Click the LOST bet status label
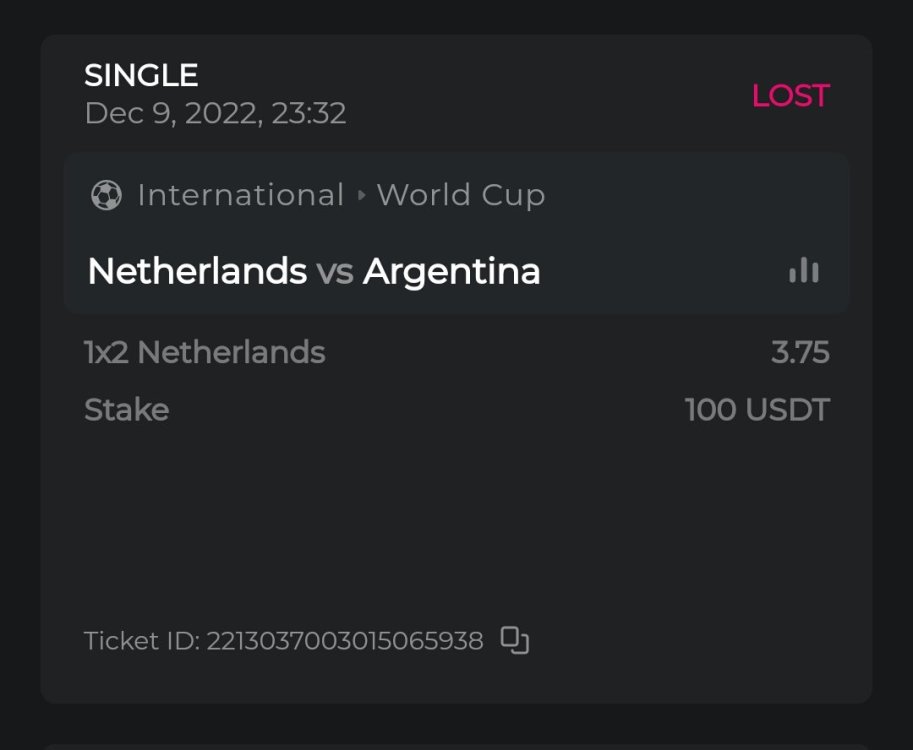This screenshot has height=750, width=913. click(790, 96)
